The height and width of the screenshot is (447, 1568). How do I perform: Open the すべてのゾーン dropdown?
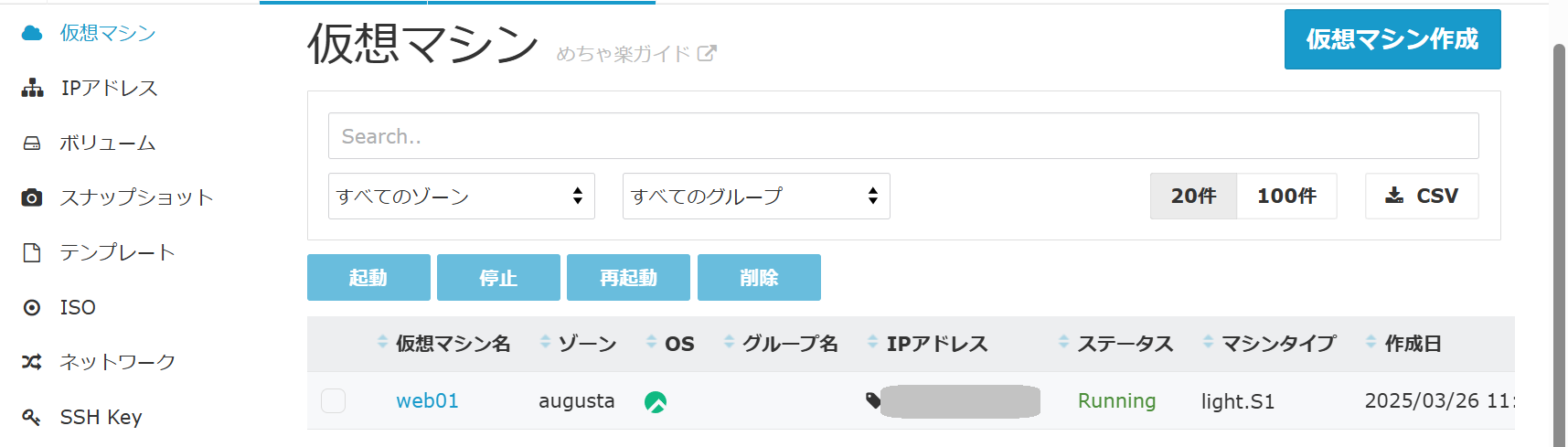point(461,196)
